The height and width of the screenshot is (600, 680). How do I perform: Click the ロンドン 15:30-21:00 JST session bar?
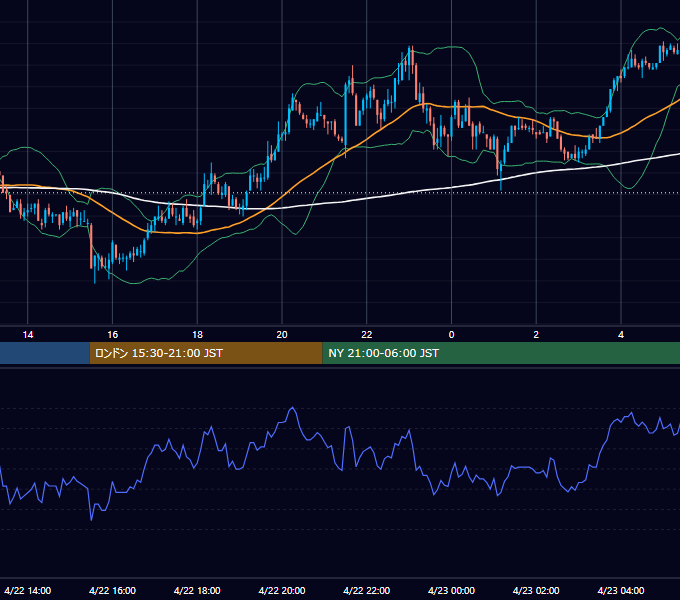click(206, 353)
